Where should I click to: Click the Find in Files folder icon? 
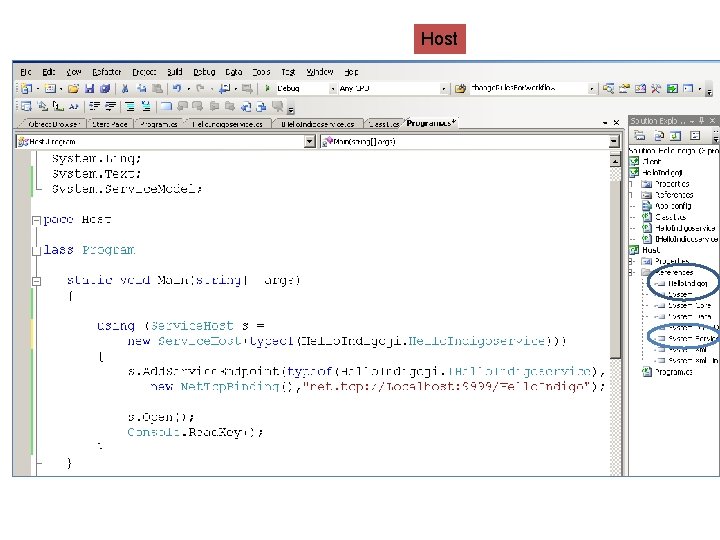460,88
